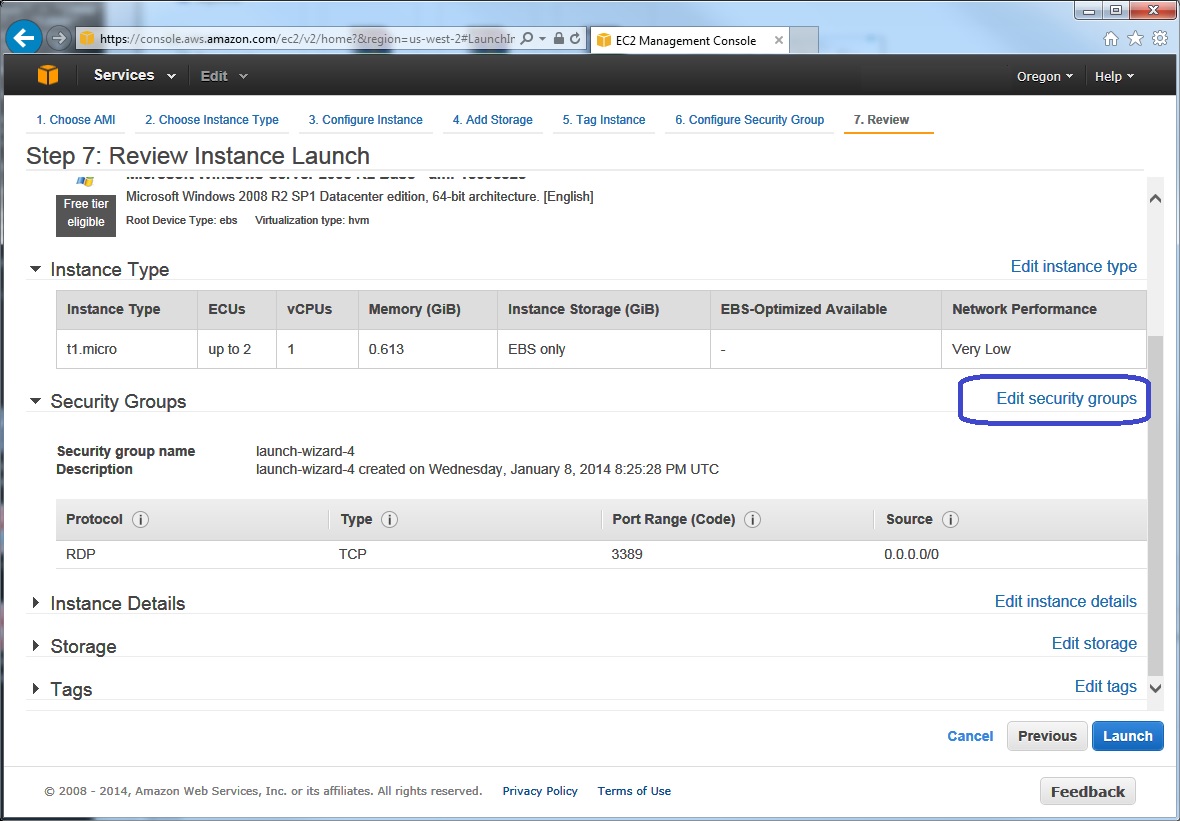Click the lock security icon in address bar
Screen dimensions: 1180x821
pyautogui.click(x=558, y=38)
